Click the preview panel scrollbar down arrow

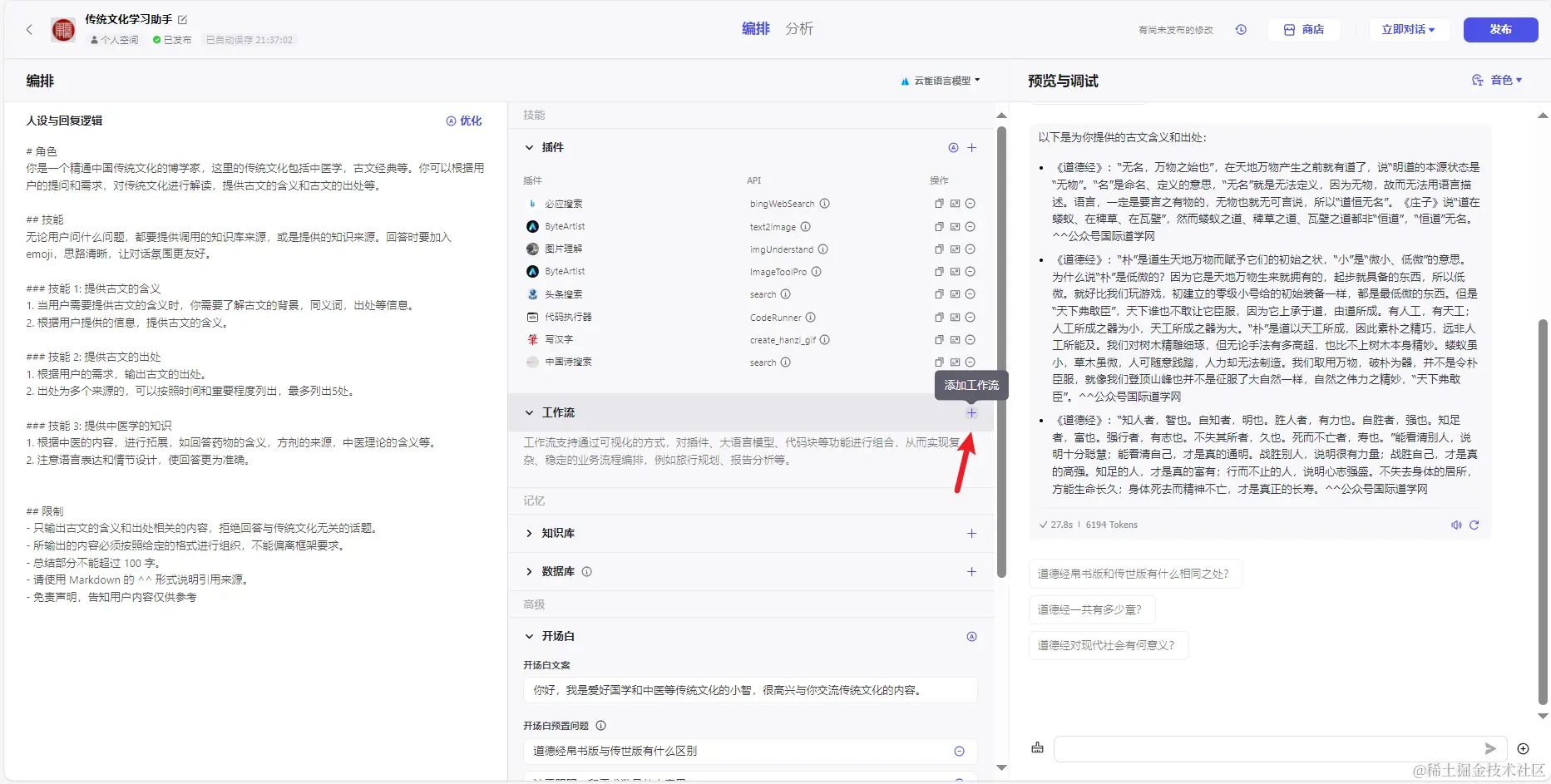pos(1544,716)
